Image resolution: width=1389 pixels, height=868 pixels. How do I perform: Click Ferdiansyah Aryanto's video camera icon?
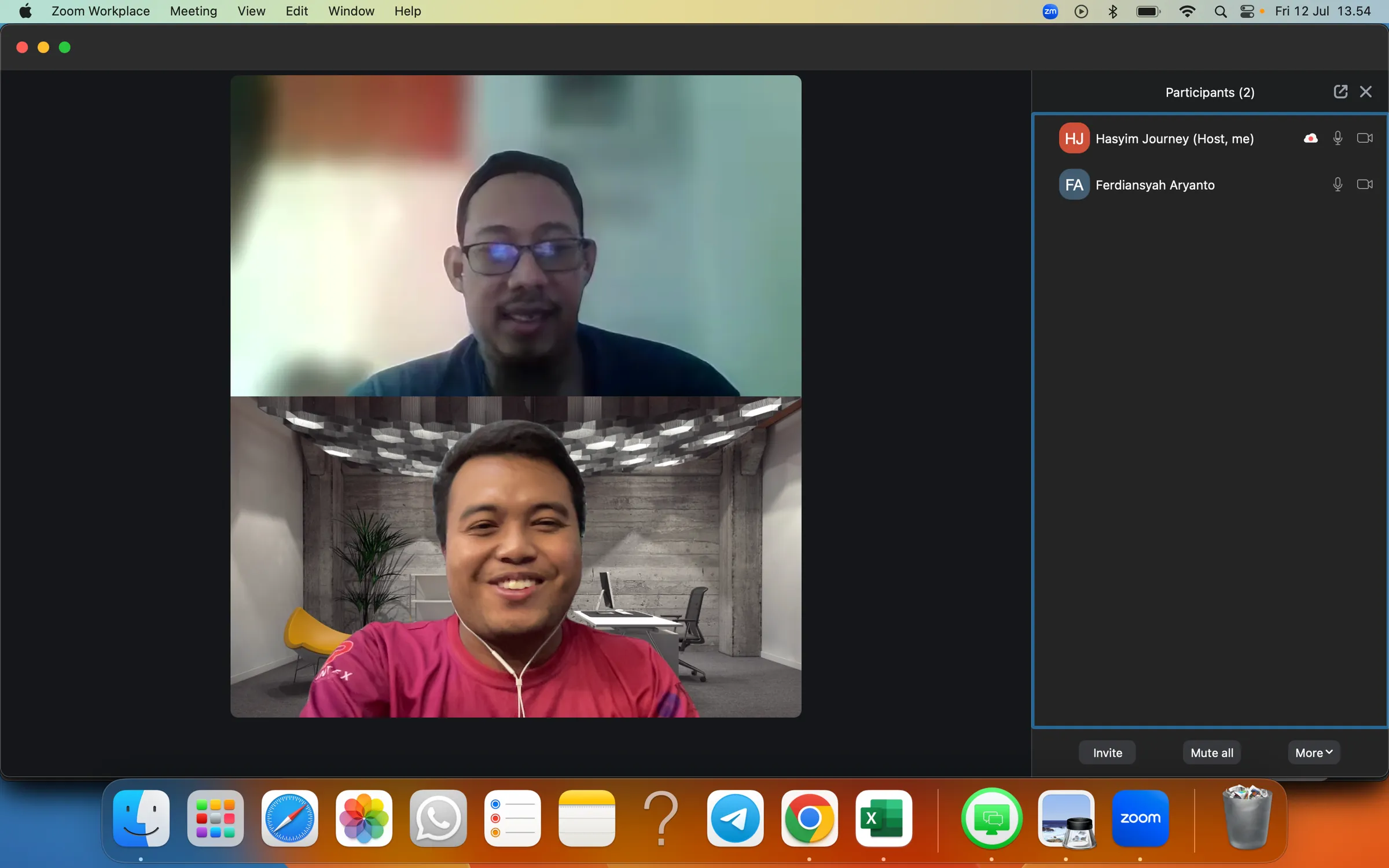1364,184
